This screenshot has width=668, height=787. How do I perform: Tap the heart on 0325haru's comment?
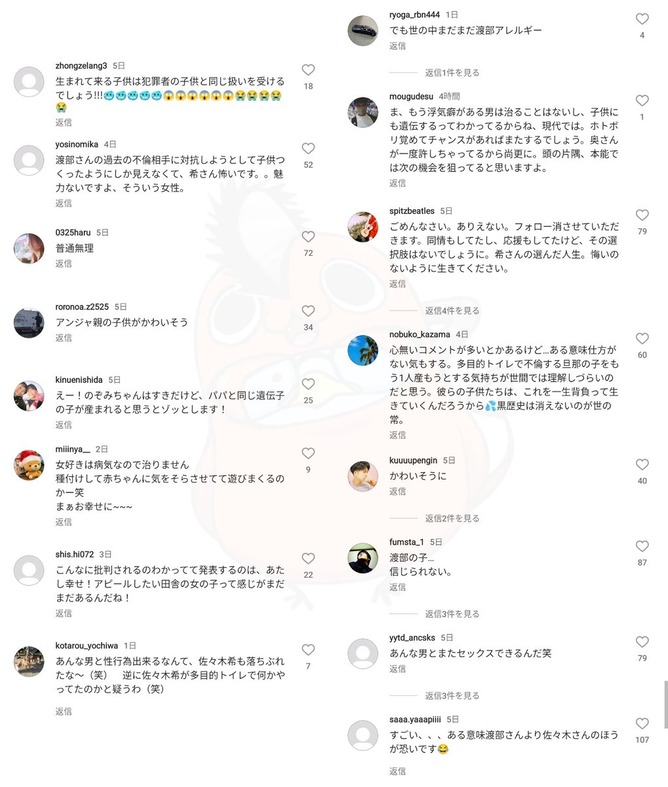[308, 237]
